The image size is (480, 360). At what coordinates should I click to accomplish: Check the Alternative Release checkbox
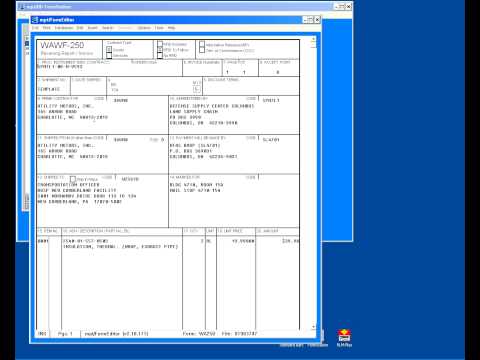click(202, 44)
